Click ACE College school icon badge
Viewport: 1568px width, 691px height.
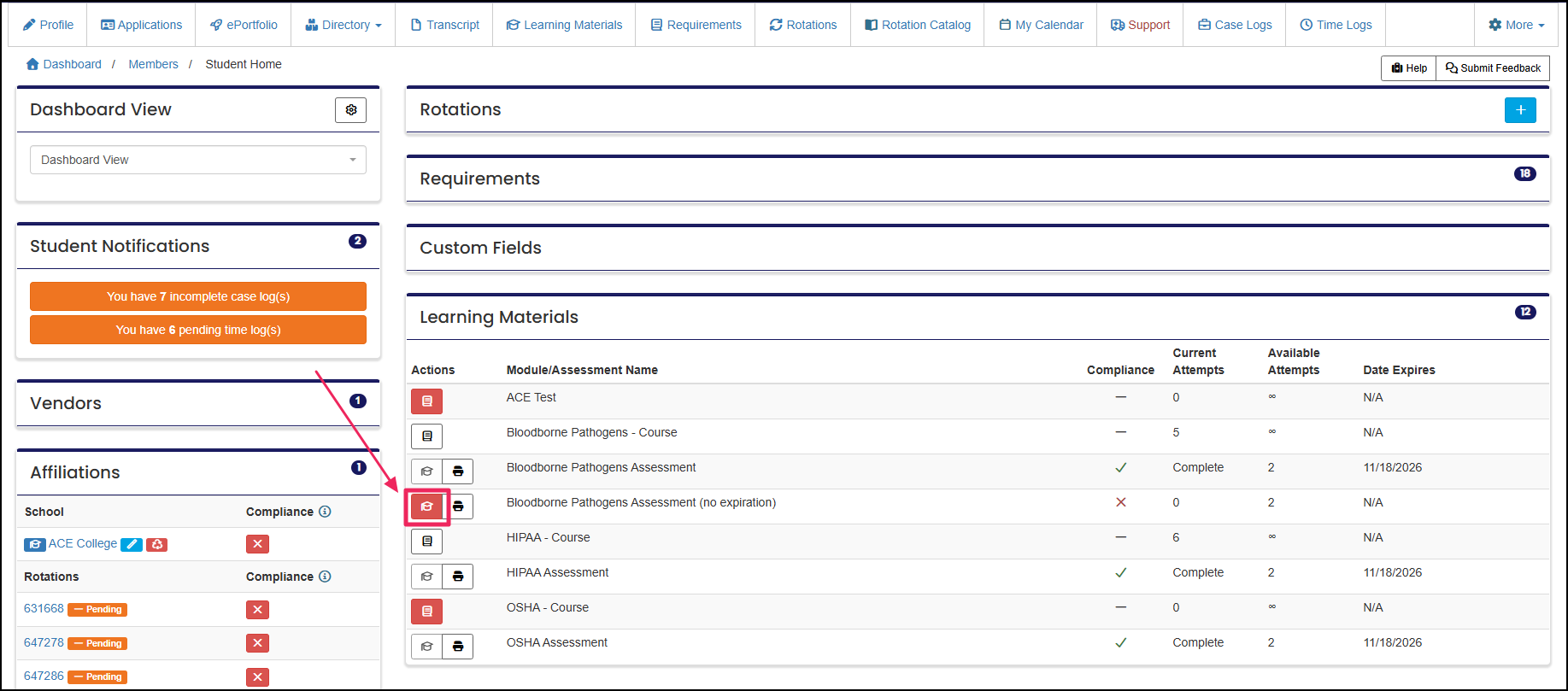(35, 545)
